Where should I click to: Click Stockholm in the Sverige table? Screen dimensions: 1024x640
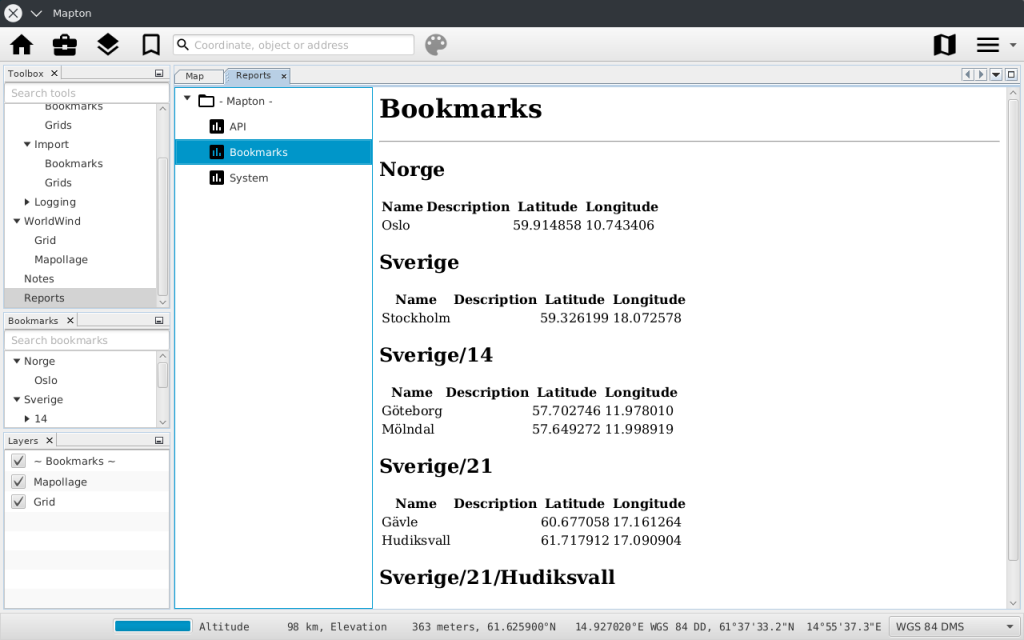click(415, 318)
